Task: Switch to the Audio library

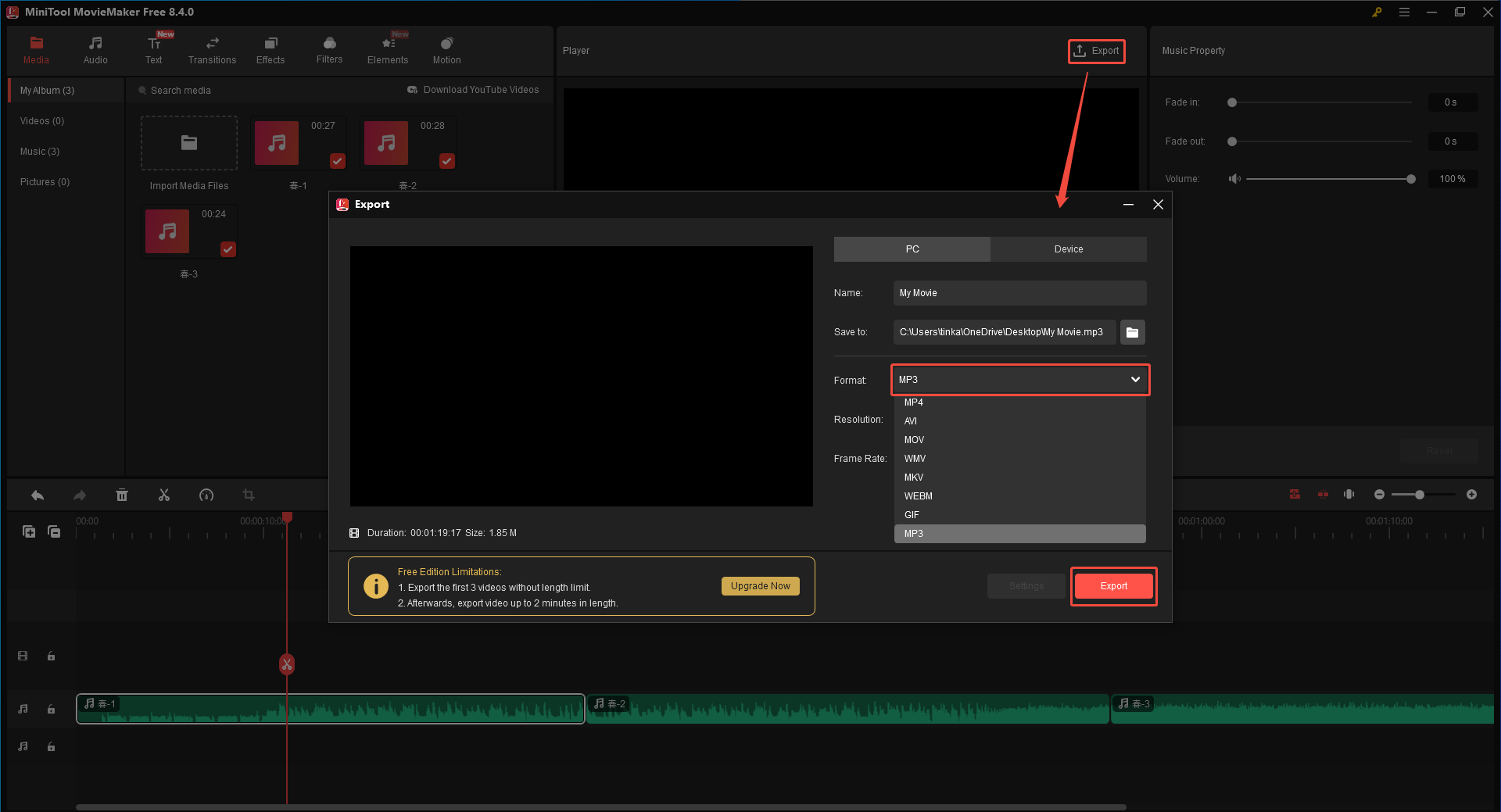Action: (95, 49)
